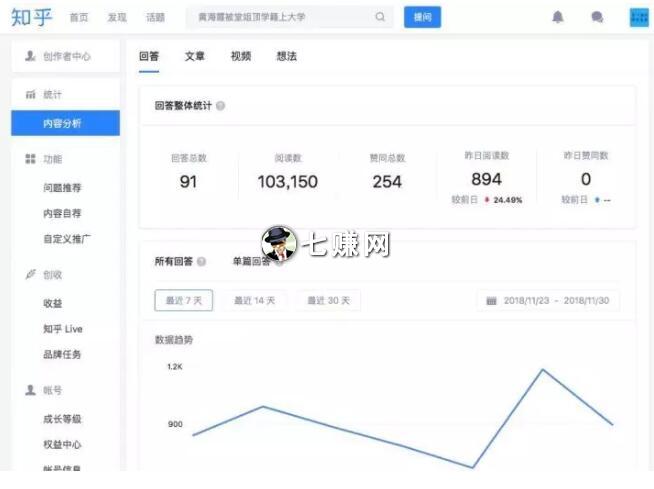Click the calendar icon in date range
The height and width of the screenshot is (489, 654).
coord(491,301)
